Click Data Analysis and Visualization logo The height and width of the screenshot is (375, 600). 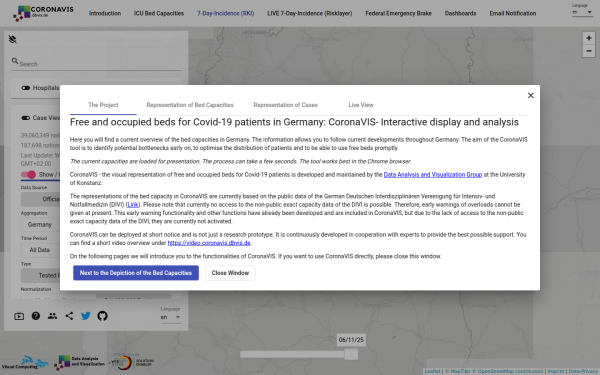[x=79, y=362]
